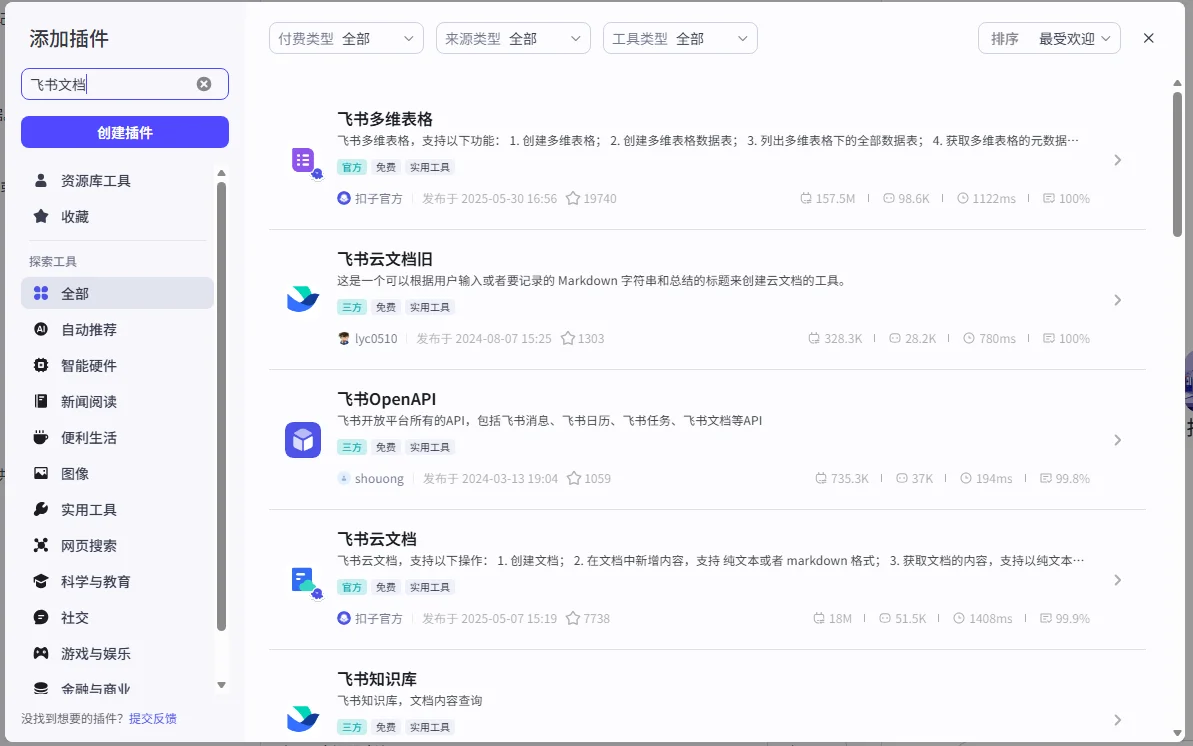Click the 自动推荐 AI icon

(41, 329)
